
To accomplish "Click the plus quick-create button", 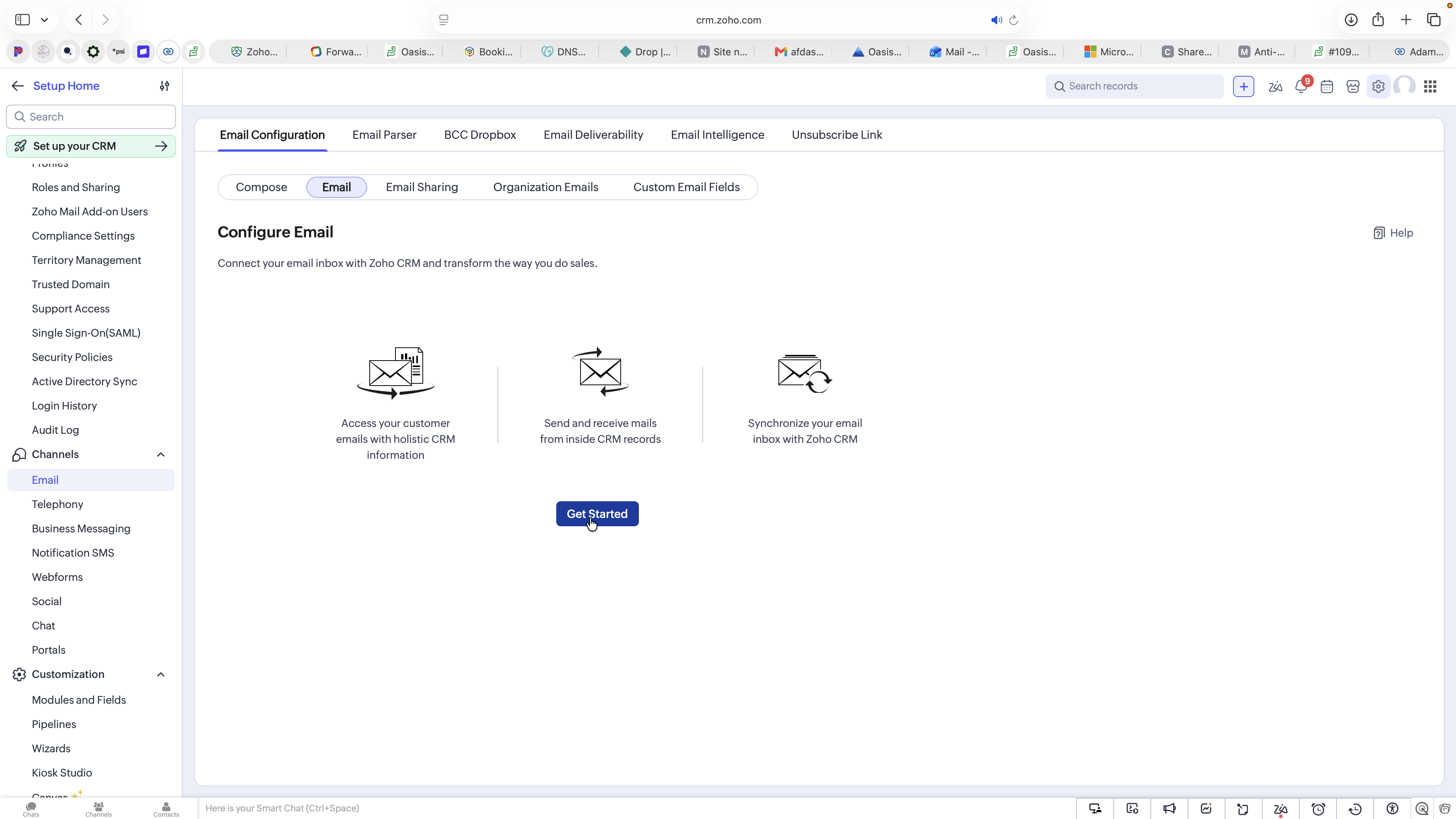I will [x=1244, y=86].
